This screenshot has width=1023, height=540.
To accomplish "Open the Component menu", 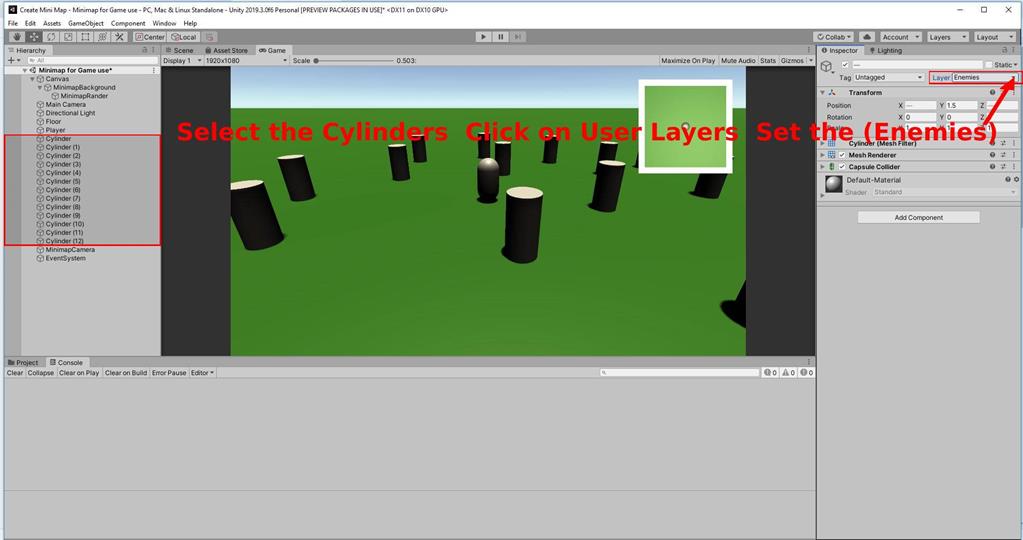I will point(128,23).
